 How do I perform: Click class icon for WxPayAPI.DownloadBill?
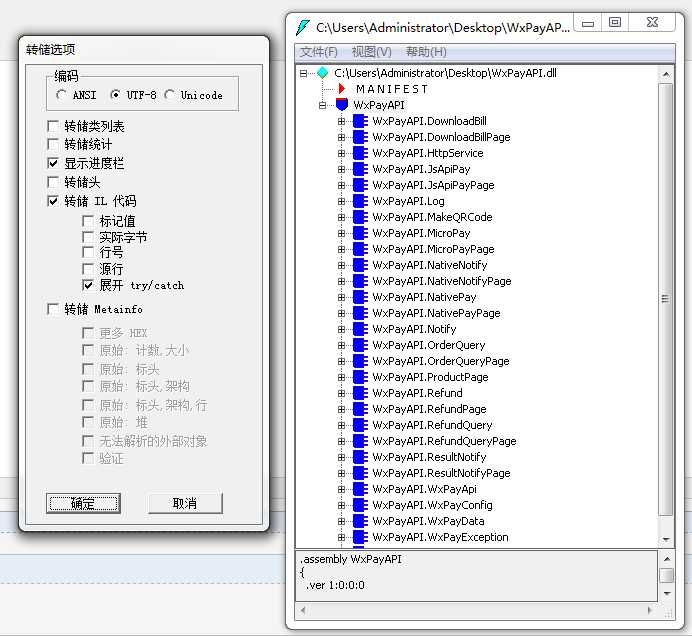pyautogui.click(x=360, y=121)
